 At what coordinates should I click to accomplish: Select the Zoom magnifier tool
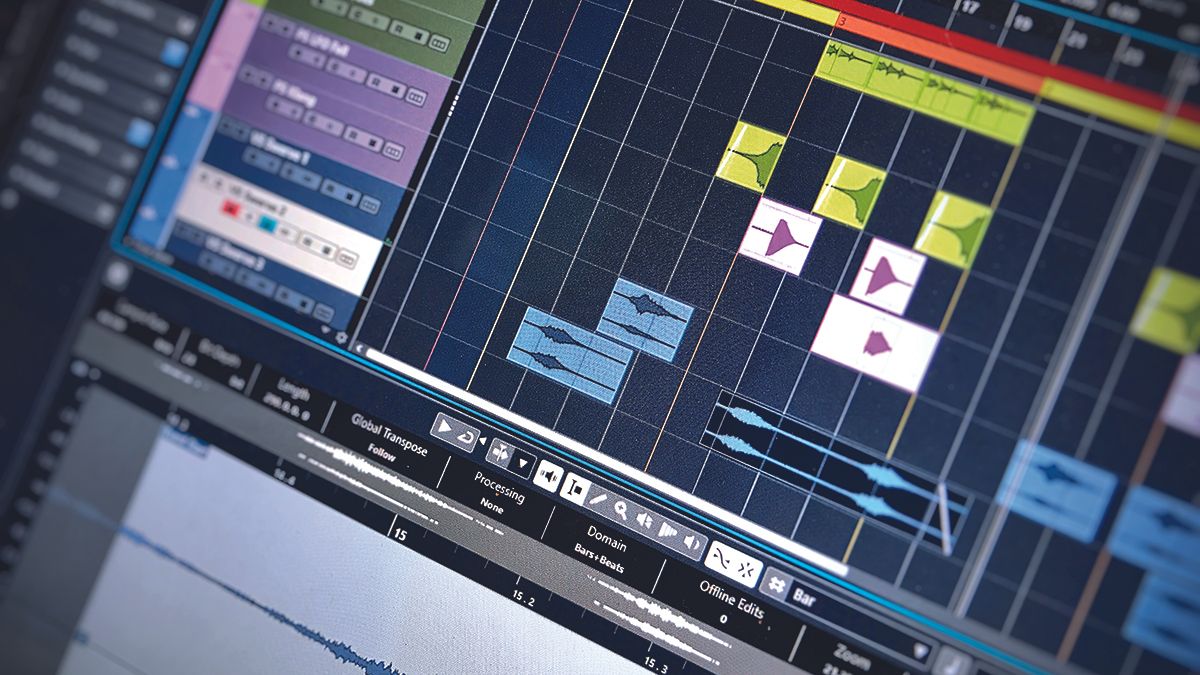(x=621, y=510)
